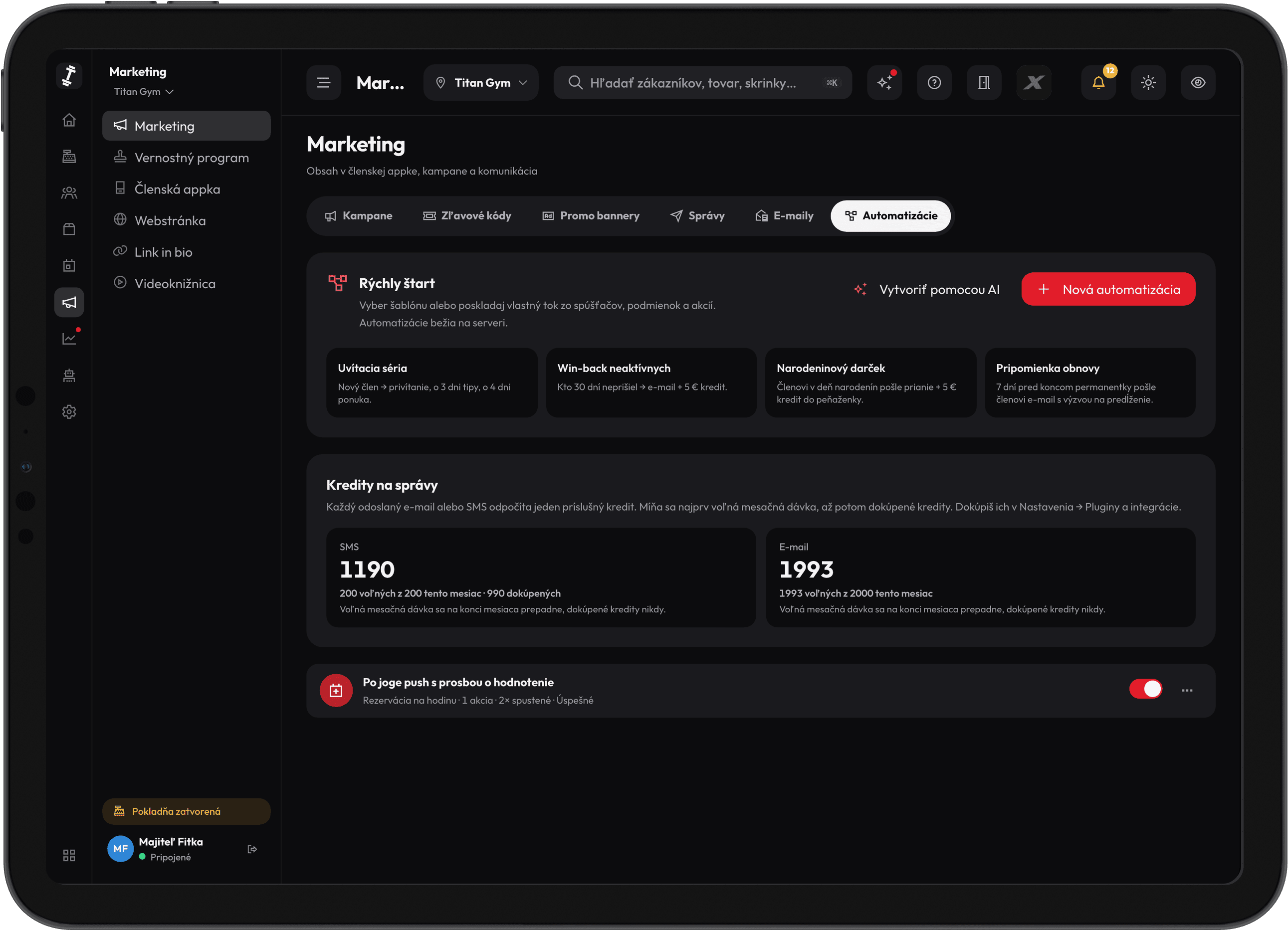Switch light theme with the sun icon
The width and height of the screenshot is (1288, 930).
[x=1148, y=83]
